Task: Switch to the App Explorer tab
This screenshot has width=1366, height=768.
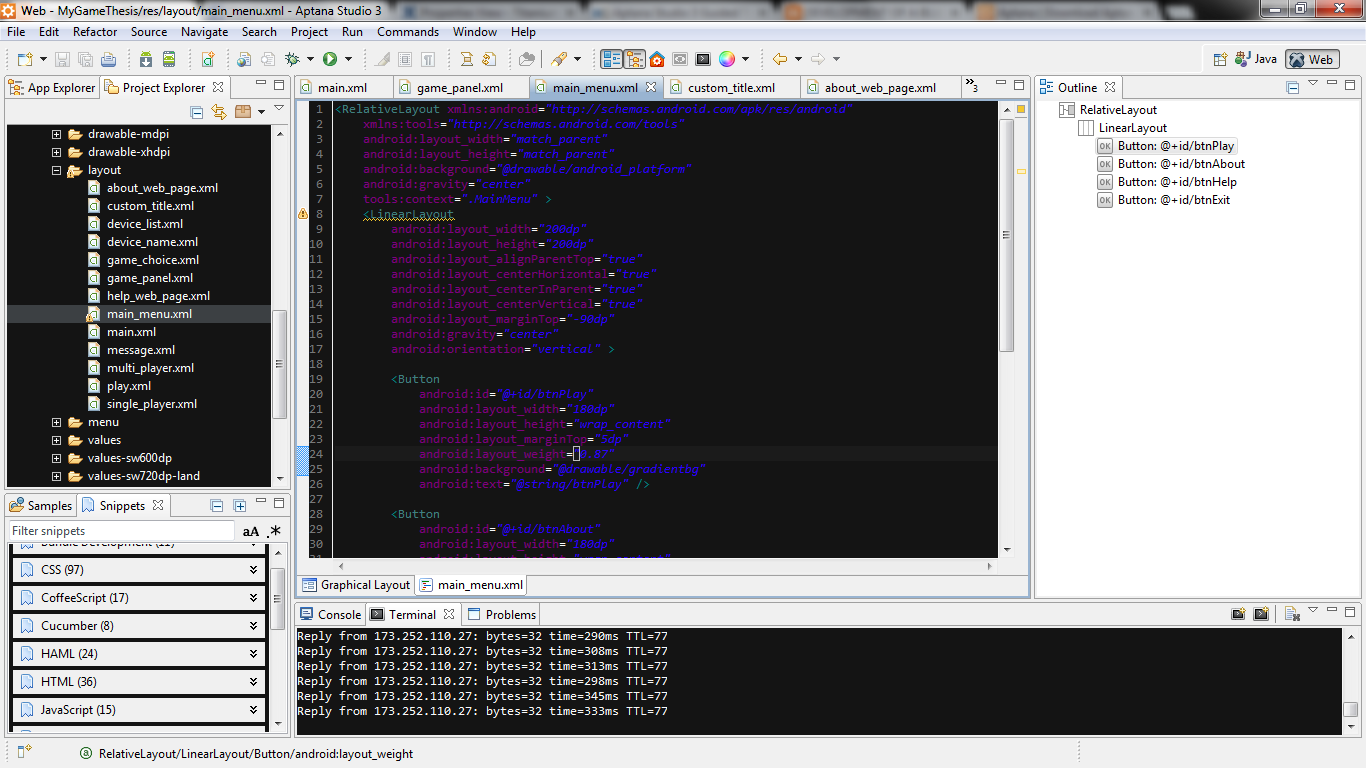Action: point(52,88)
